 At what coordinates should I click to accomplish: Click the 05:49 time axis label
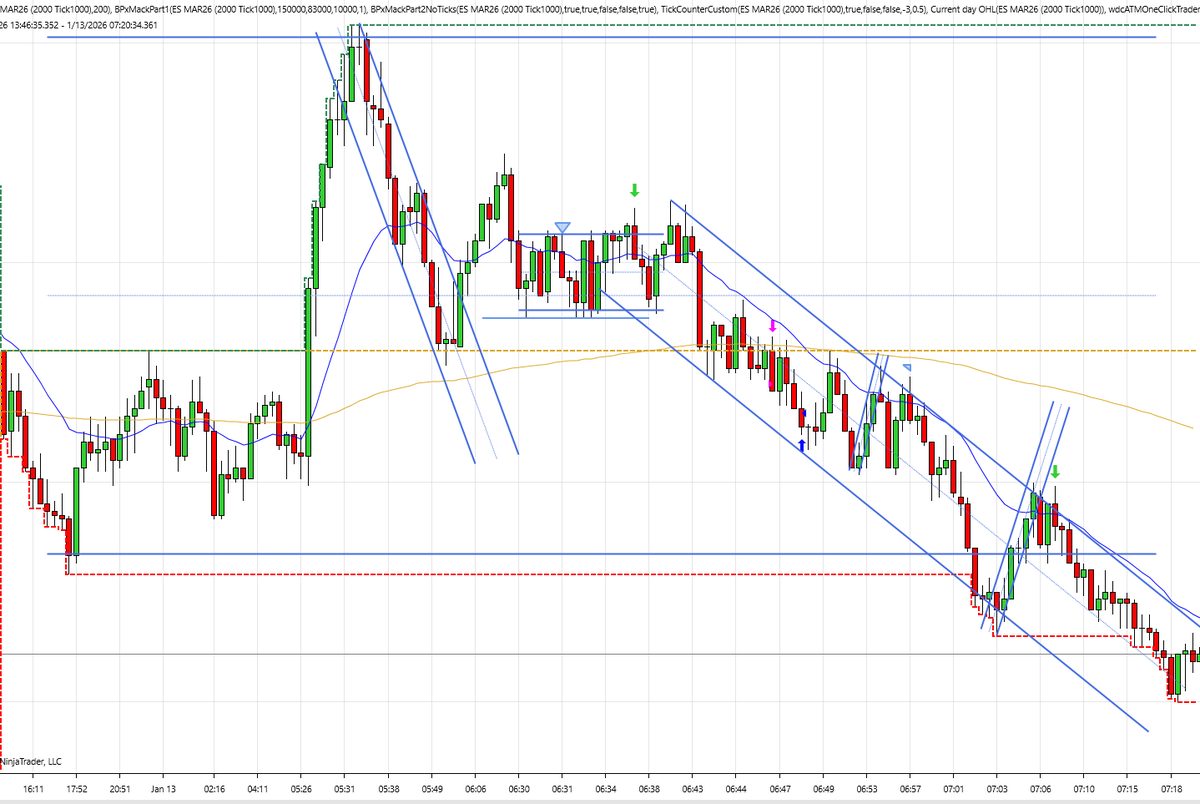[x=432, y=789]
